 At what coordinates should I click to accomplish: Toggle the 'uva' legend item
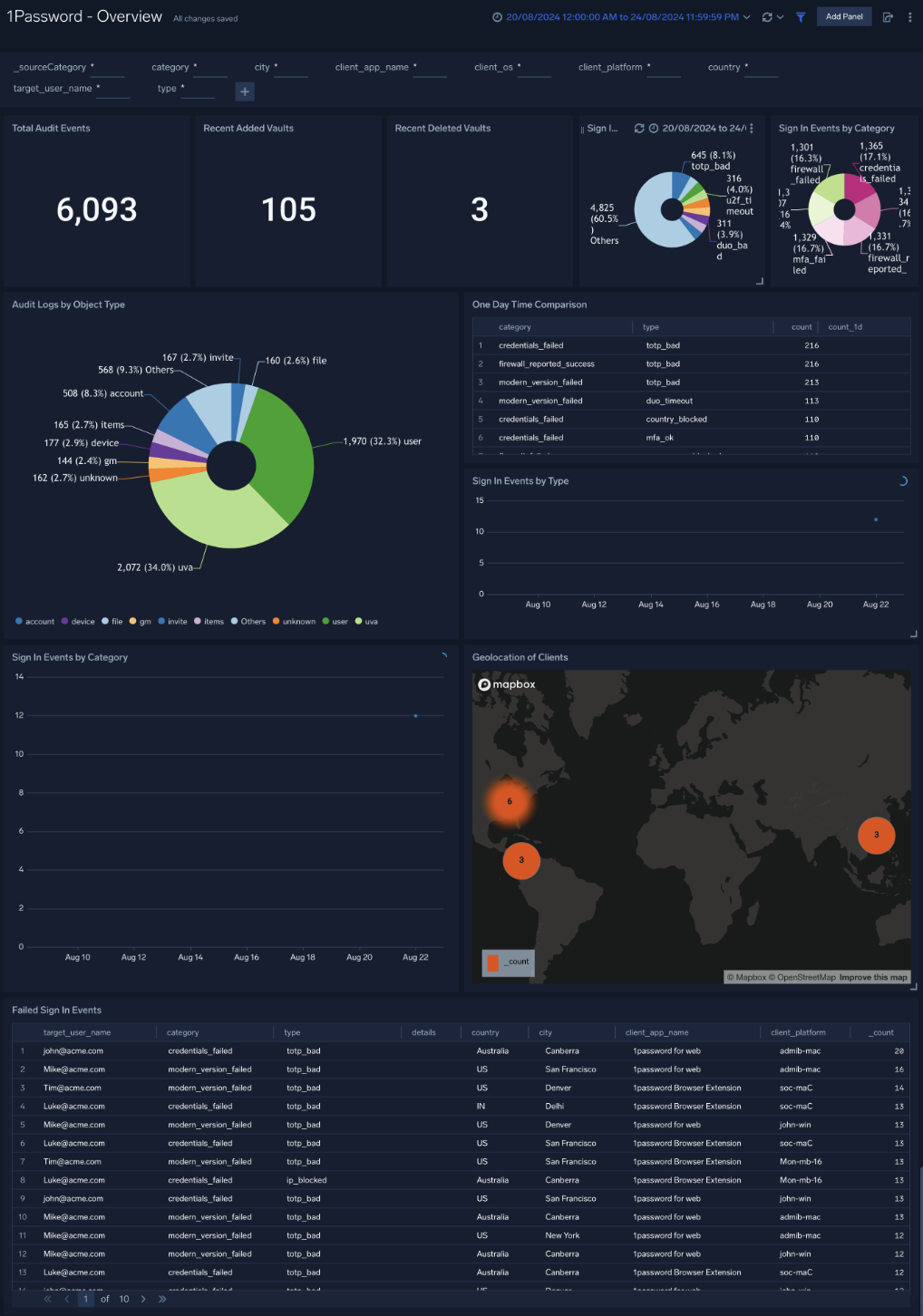(365, 622)
